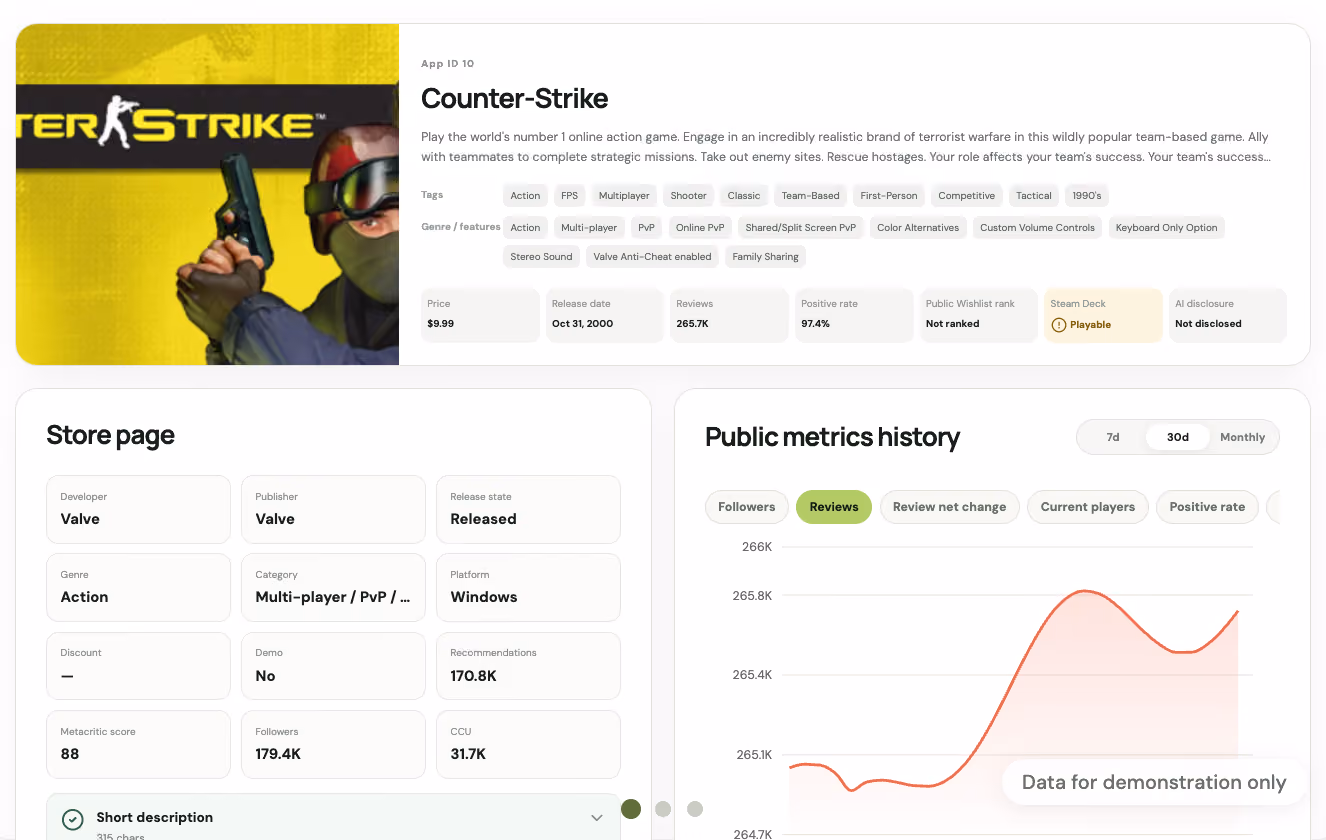The image size is (1326, 840).
Task: Open the Online PvP feature chip
Action: (x=700, y=228)
